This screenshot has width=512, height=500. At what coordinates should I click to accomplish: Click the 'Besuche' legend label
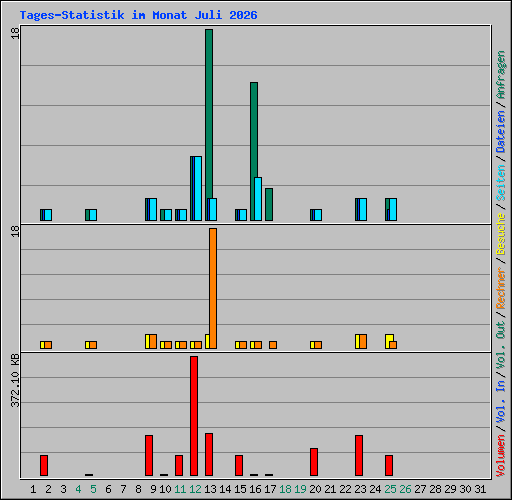point(500,234)
